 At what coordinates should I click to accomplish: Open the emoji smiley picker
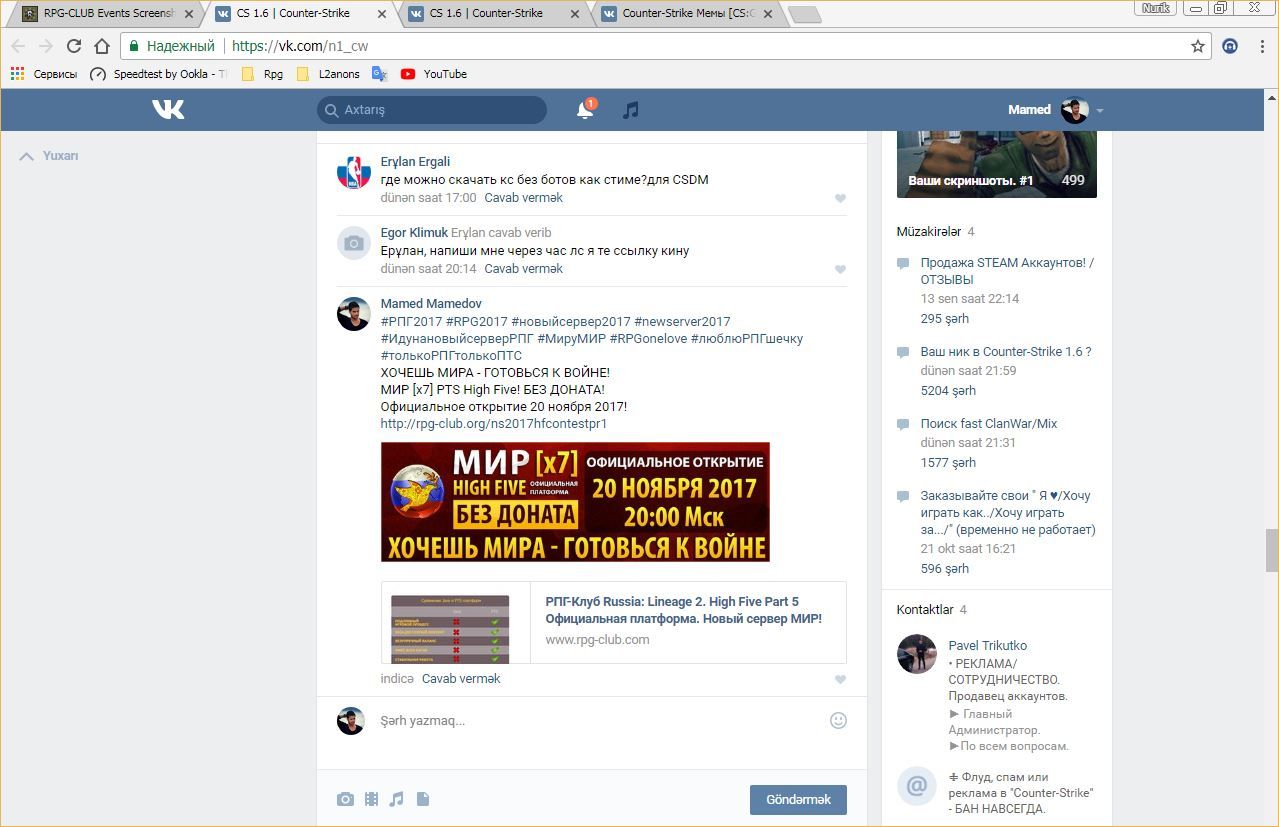[x=838, y=720]
